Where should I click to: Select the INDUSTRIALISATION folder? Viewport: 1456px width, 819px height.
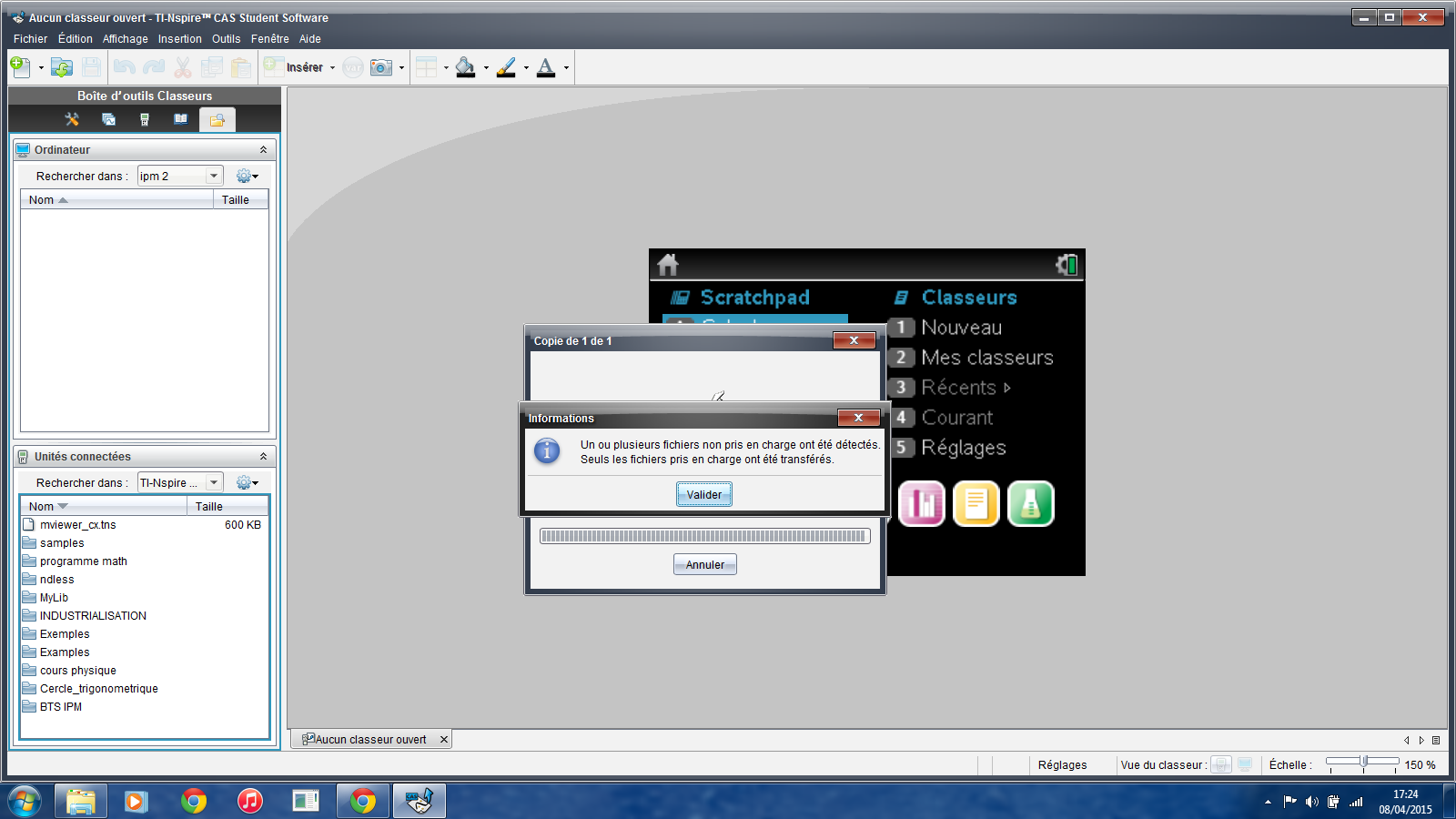coord(144,616)
